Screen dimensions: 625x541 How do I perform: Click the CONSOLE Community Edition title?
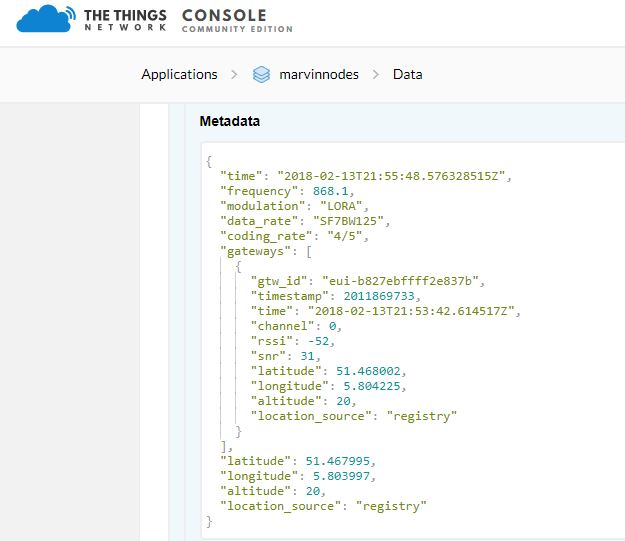click(x=237, y=20)
